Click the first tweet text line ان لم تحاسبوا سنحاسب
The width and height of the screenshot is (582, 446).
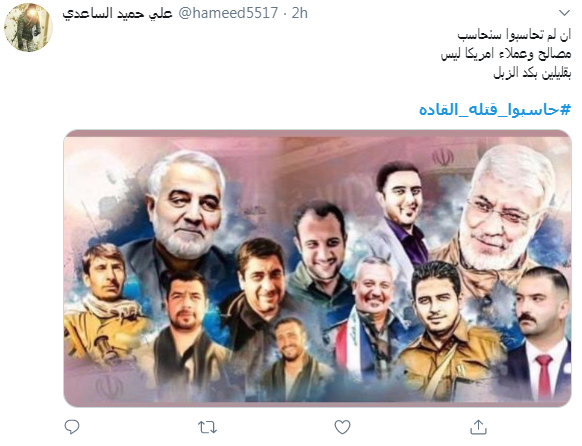coord(514,35)
